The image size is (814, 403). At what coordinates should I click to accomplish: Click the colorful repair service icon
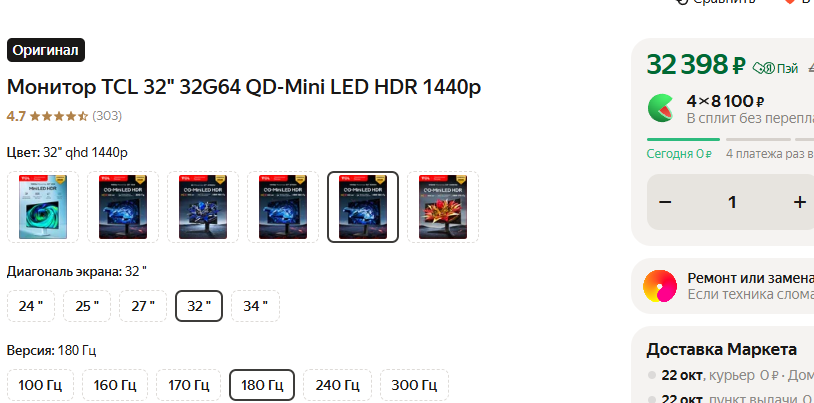pos(660,286)
